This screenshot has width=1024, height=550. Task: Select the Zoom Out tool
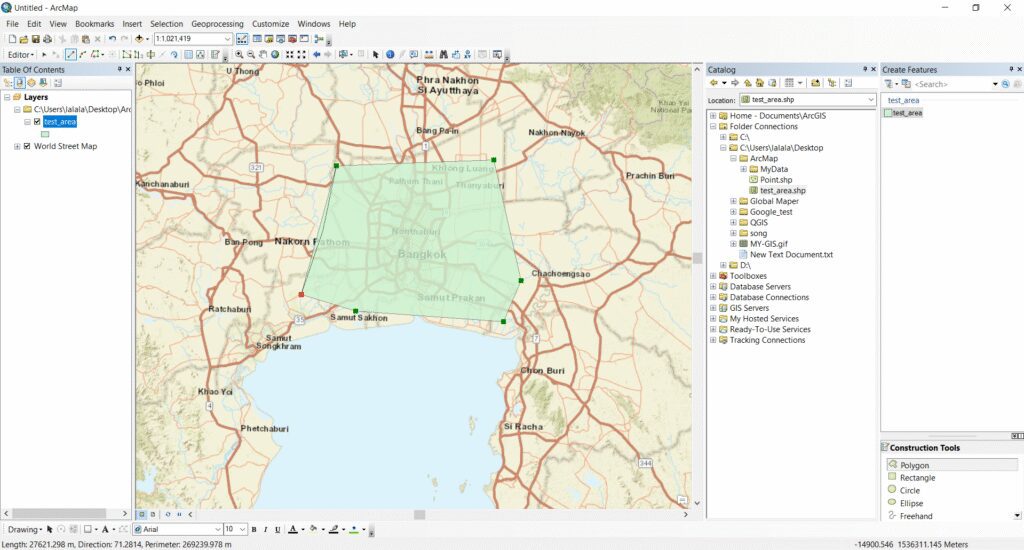pyautogui.click(x=251, y=55)
